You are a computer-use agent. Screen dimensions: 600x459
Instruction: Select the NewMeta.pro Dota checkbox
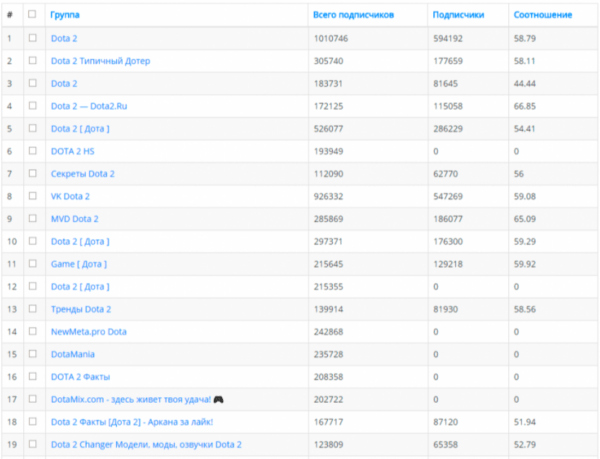click(33, 331)
